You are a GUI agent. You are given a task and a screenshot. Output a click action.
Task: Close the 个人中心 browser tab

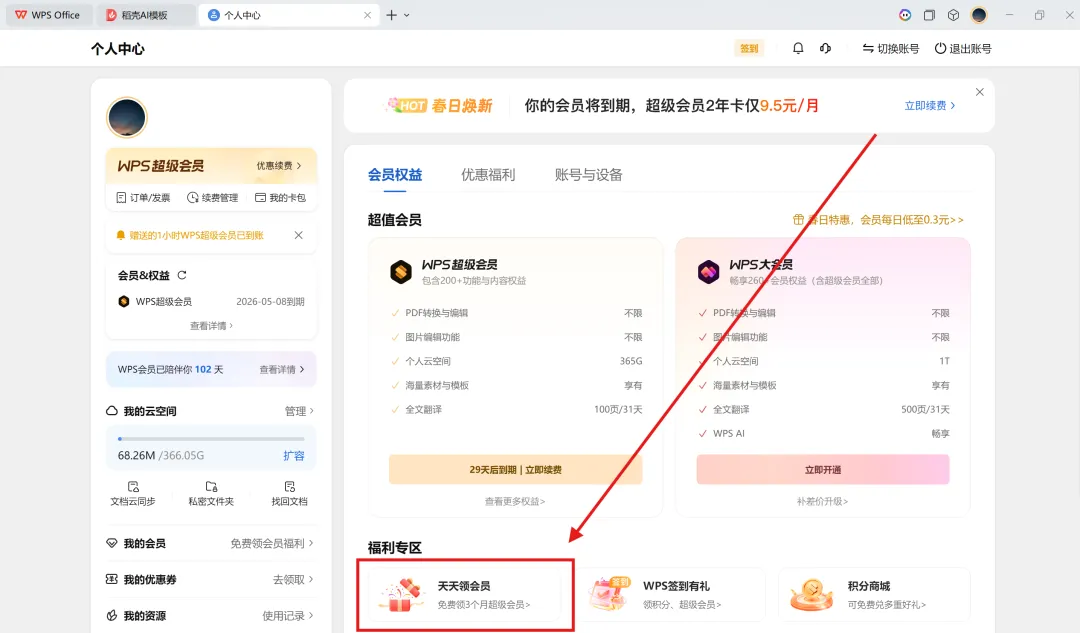pyautogui.click(x=367, y=14)
